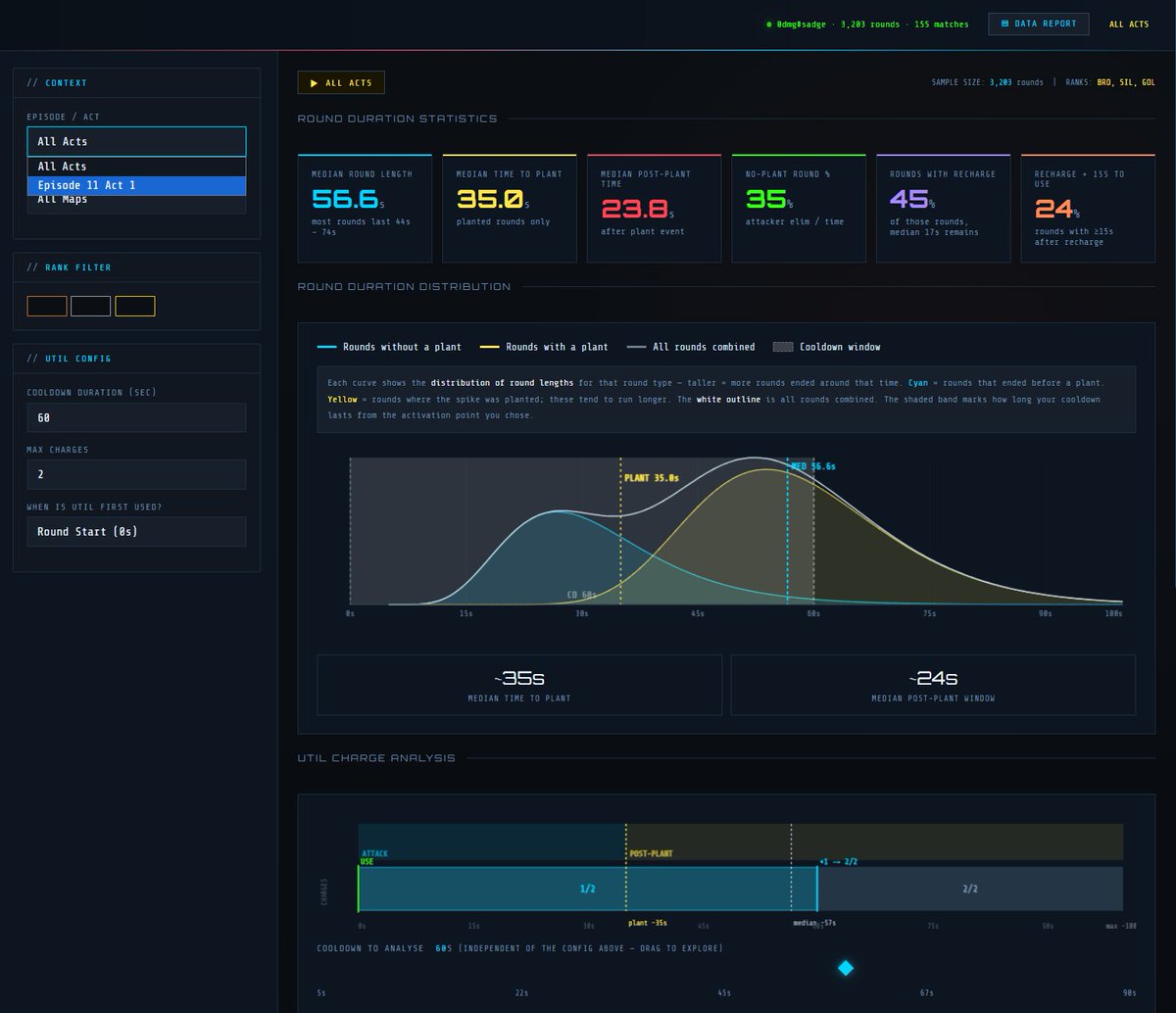Click the RANKS: BRO, SIL, GOL text

pyautogui.click(x=1109, y=83)
